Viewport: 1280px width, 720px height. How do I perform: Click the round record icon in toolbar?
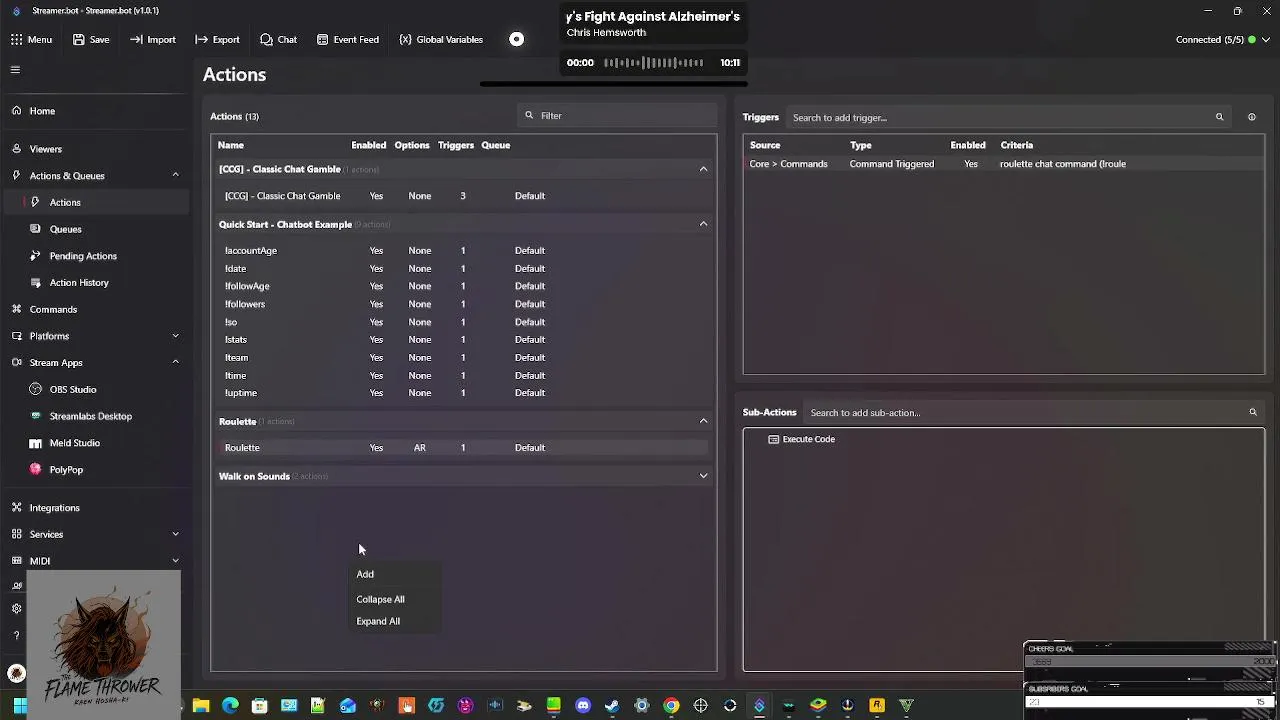516,39
